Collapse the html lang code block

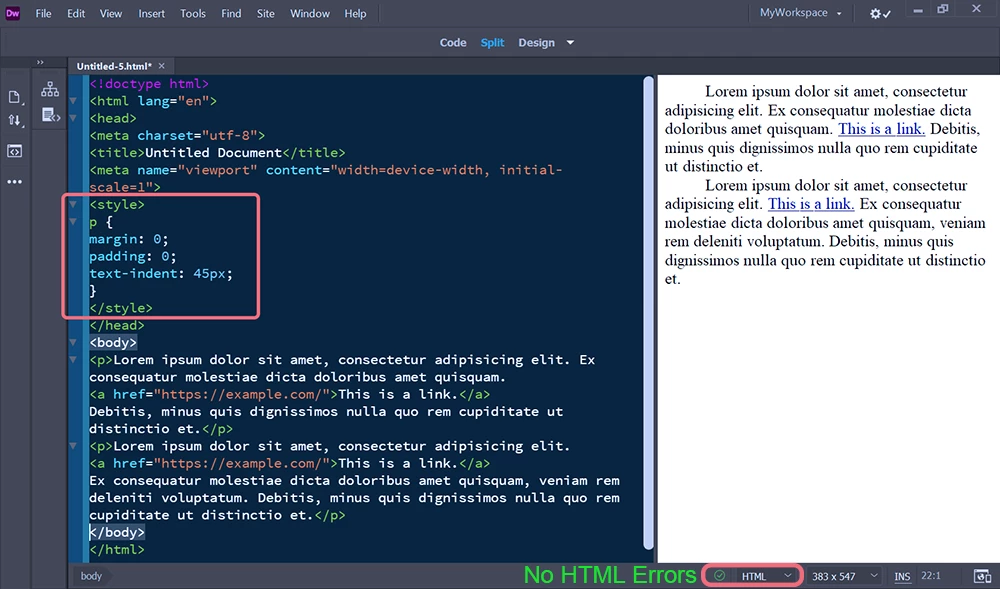click(73, 101)
